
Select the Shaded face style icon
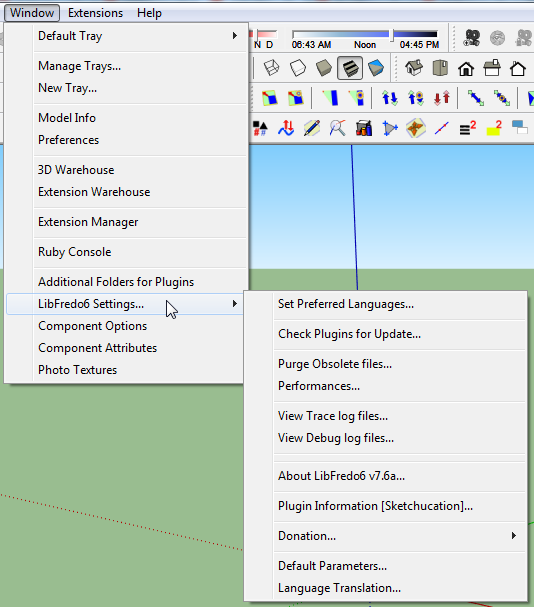tap(324, 68)
